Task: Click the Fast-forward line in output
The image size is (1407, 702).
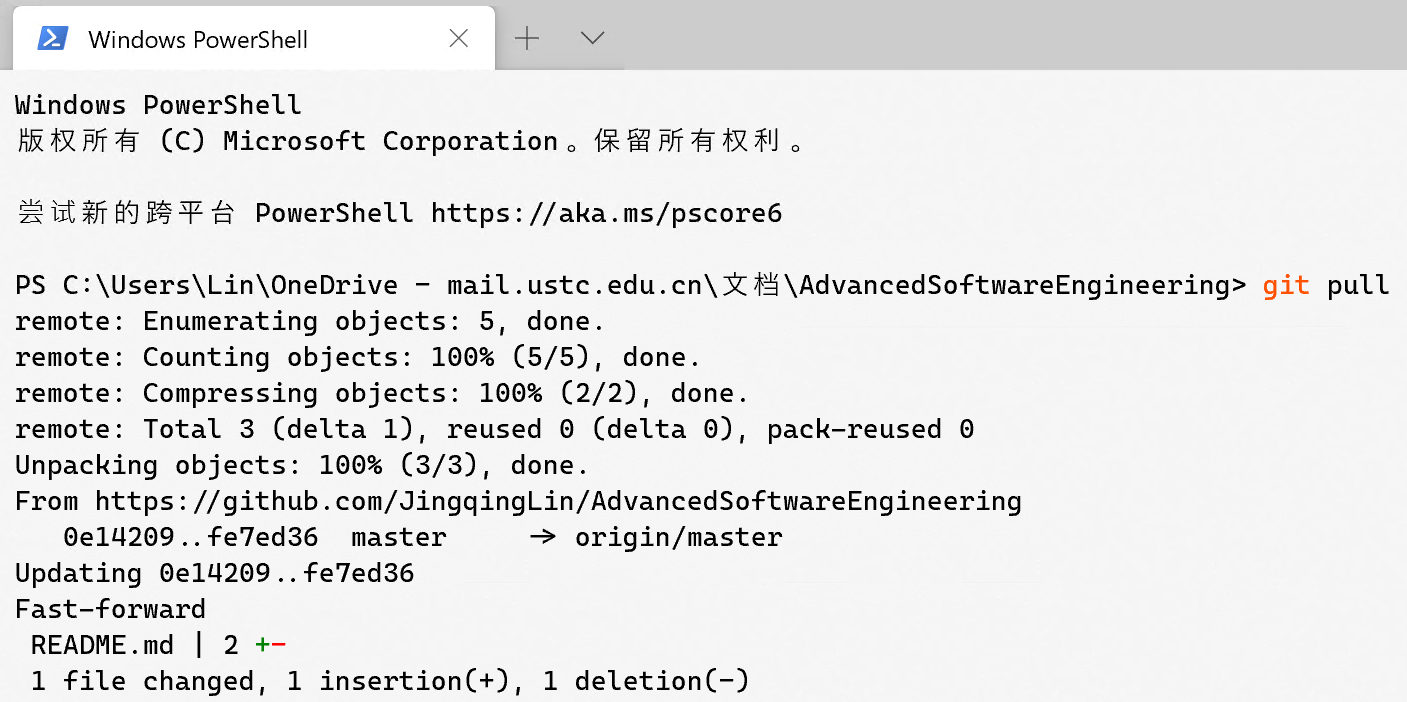Action: (110, 609)
